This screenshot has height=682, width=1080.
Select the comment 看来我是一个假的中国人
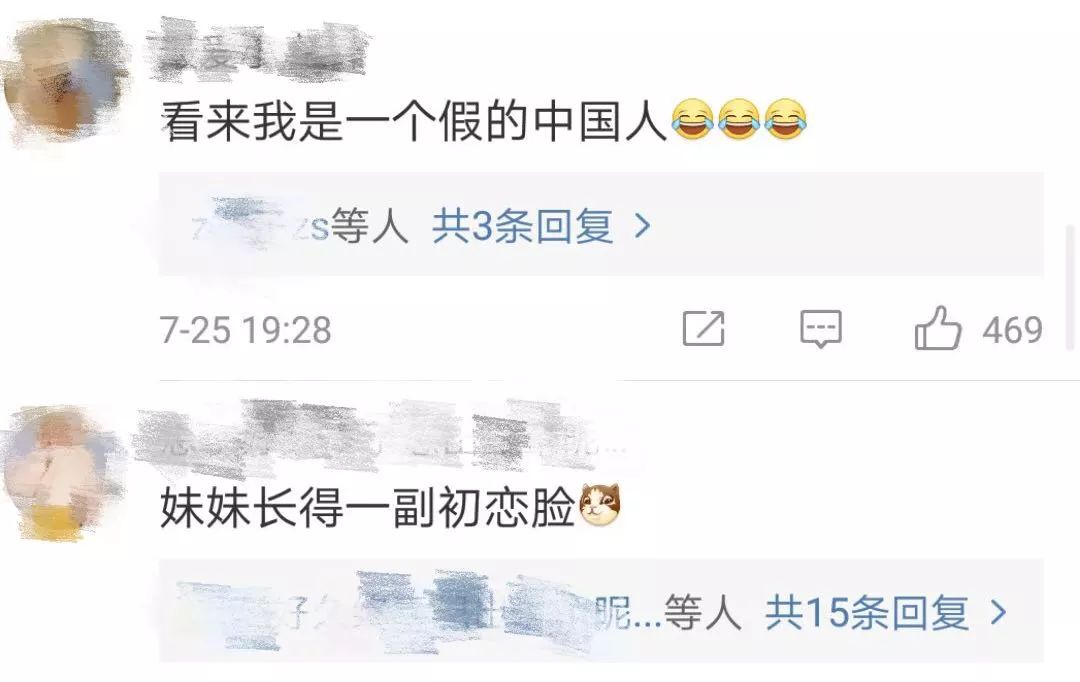(x=413, y=121)
